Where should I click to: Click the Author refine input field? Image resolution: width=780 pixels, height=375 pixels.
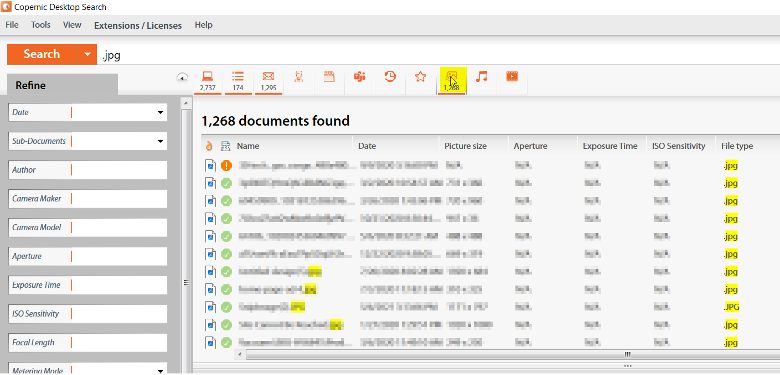(119, 170)
